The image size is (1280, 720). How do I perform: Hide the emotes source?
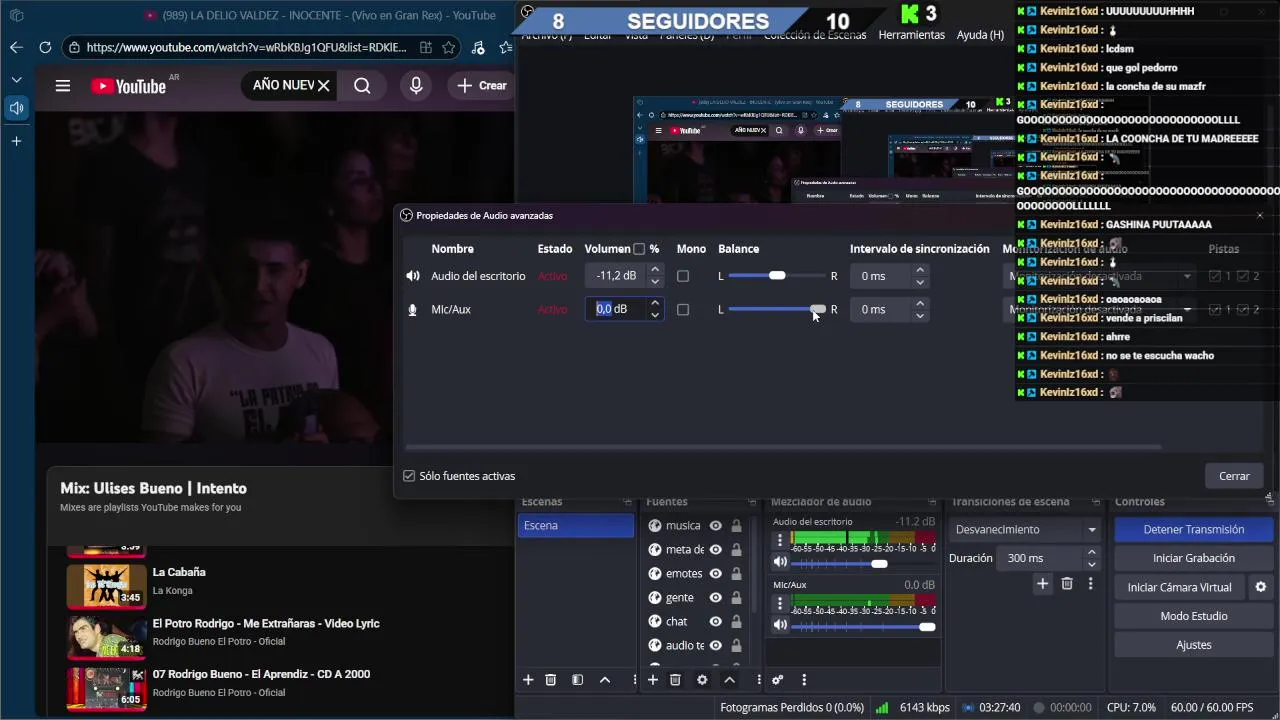716,574
